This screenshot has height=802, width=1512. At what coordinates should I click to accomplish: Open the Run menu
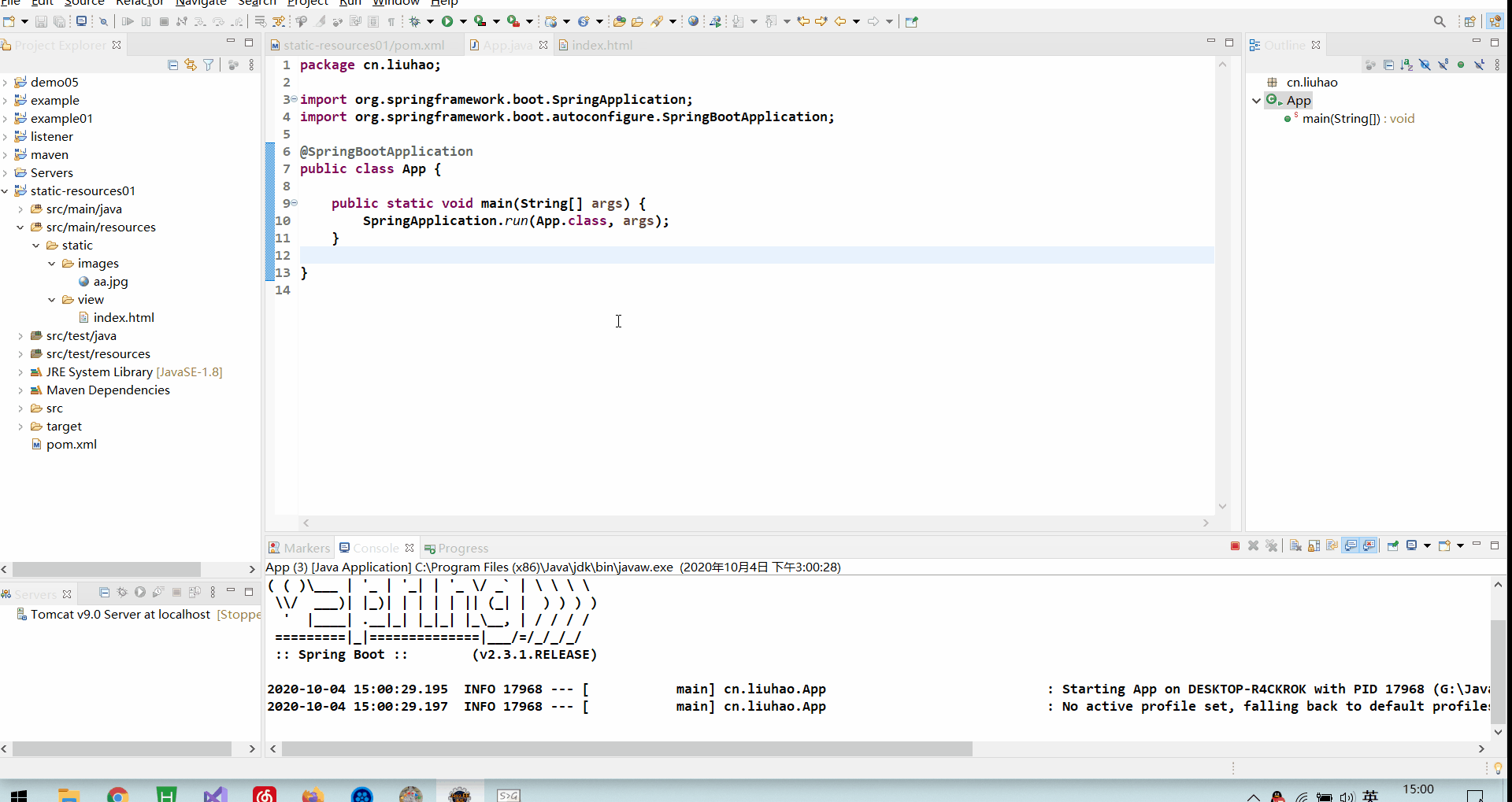(350, 3)
